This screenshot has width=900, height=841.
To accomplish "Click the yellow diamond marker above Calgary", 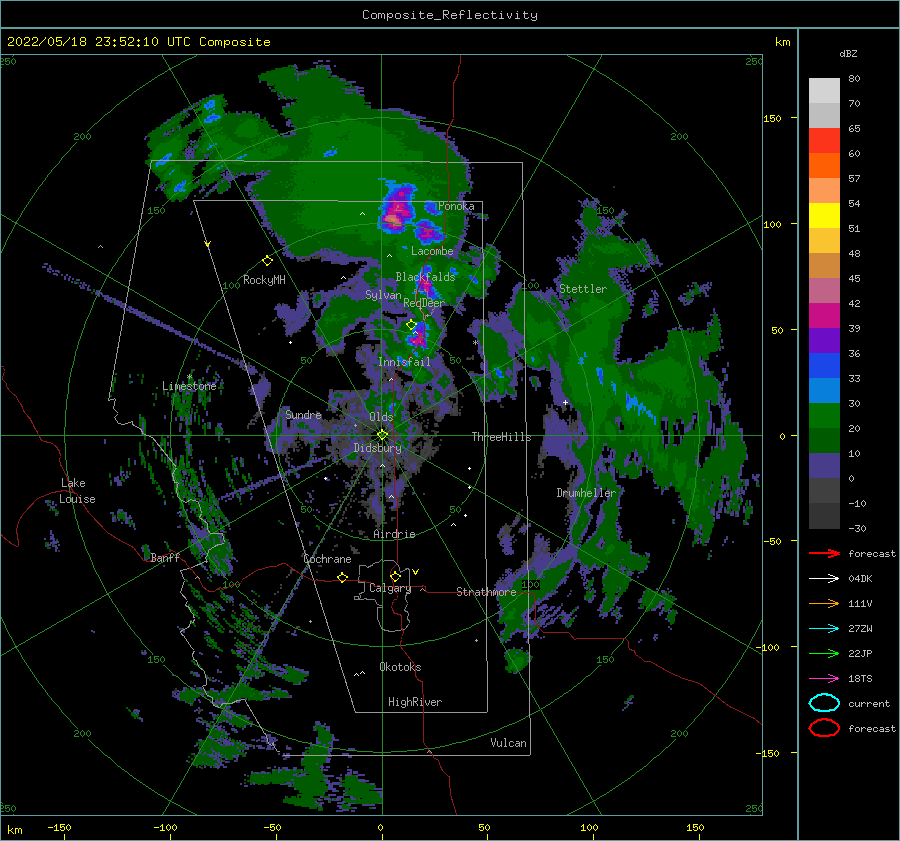I will click(395, 576).
